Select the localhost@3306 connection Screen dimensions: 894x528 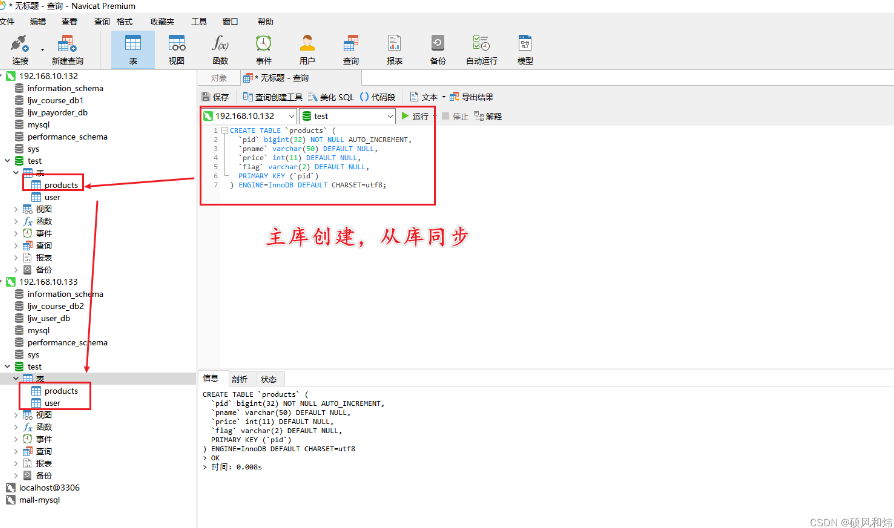[43, 488]
